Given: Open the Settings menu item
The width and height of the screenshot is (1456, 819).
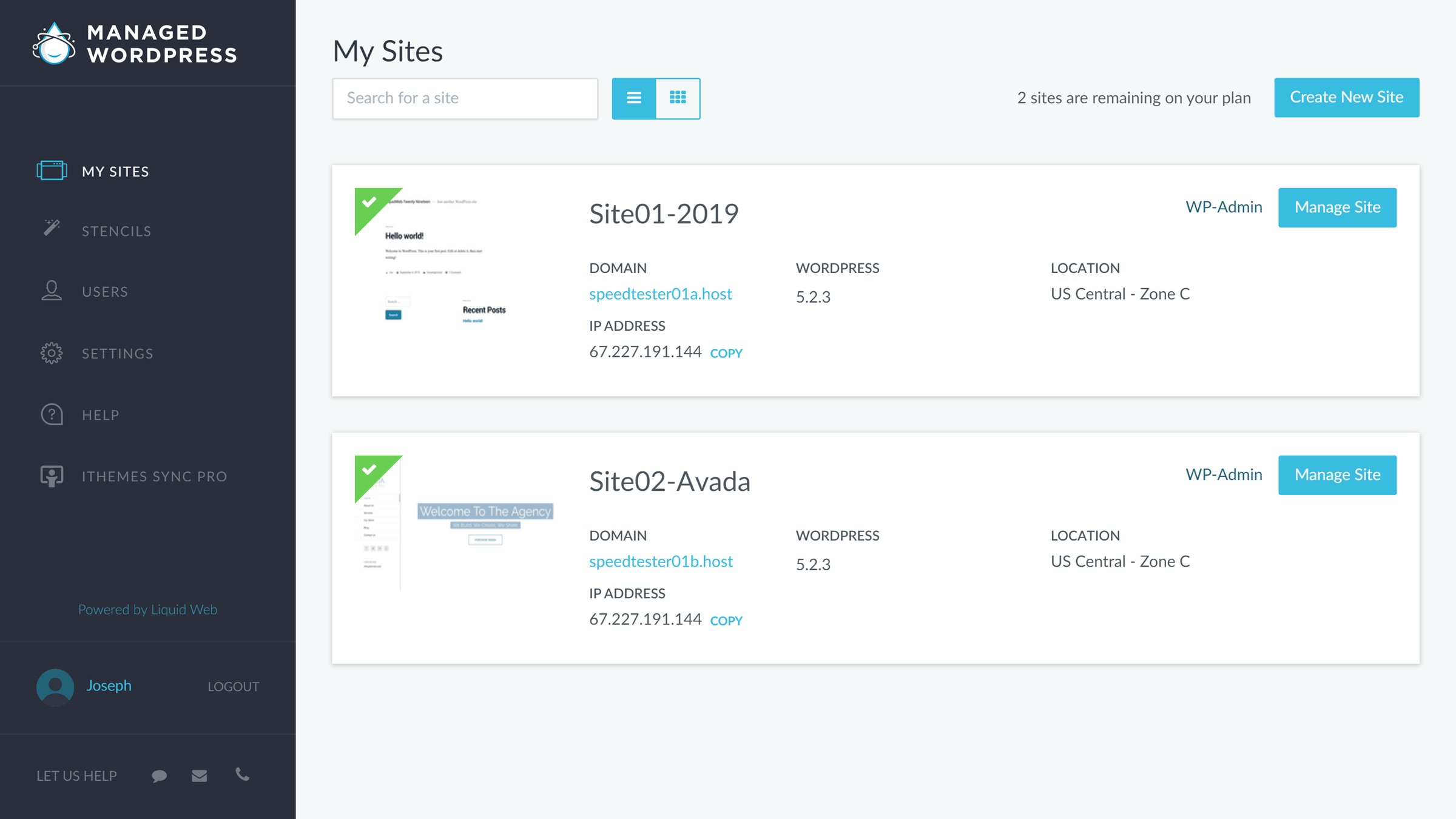Looking at the screenshot, I should (x=118, y=354).
